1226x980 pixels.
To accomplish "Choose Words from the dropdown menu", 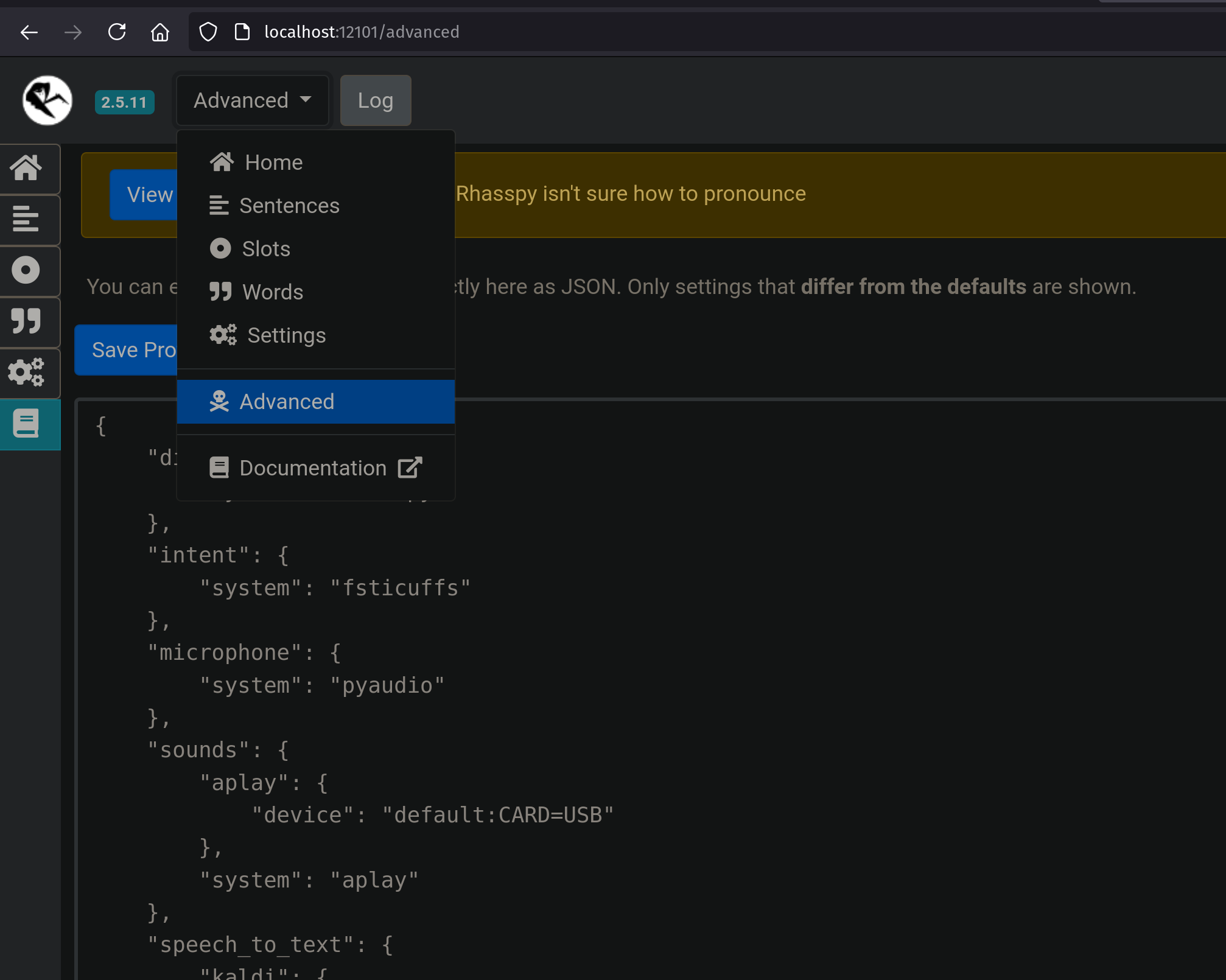I will tap(272, 292).
